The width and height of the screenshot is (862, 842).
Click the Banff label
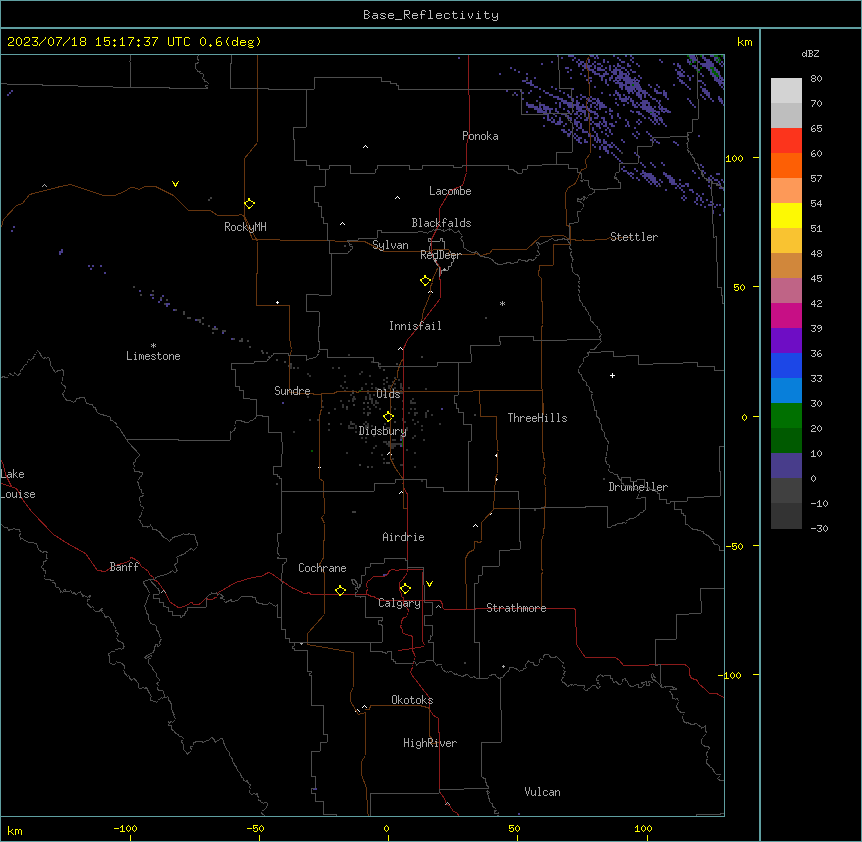point(124,567)
